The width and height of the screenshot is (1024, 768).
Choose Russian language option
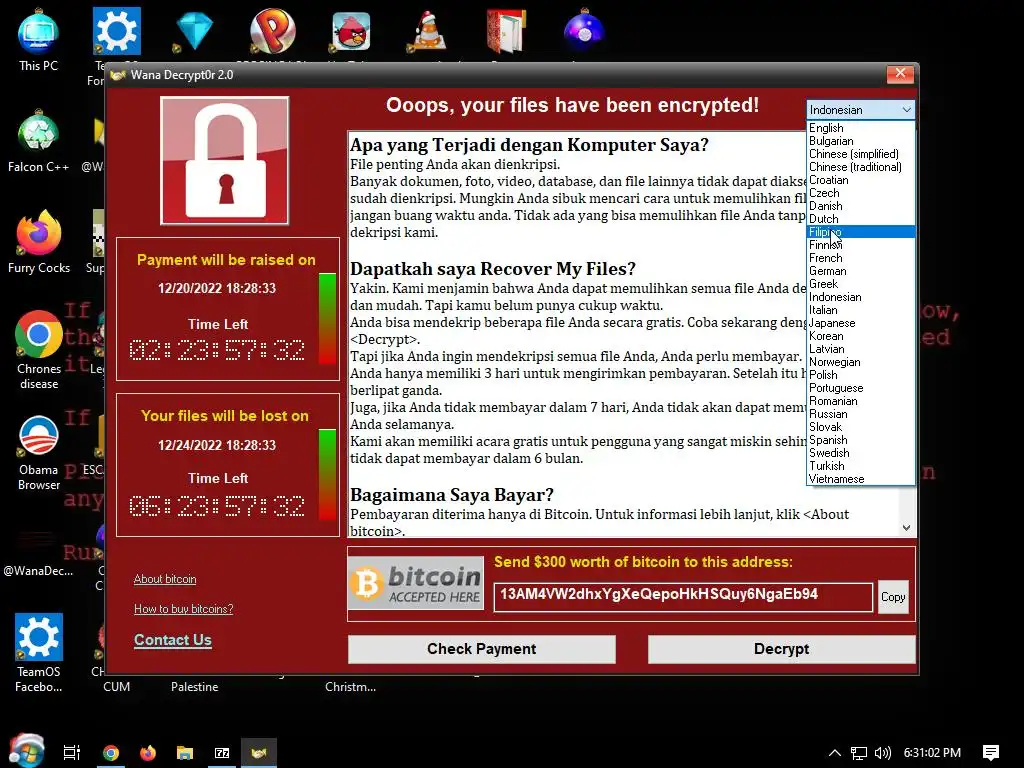point(861,414)
